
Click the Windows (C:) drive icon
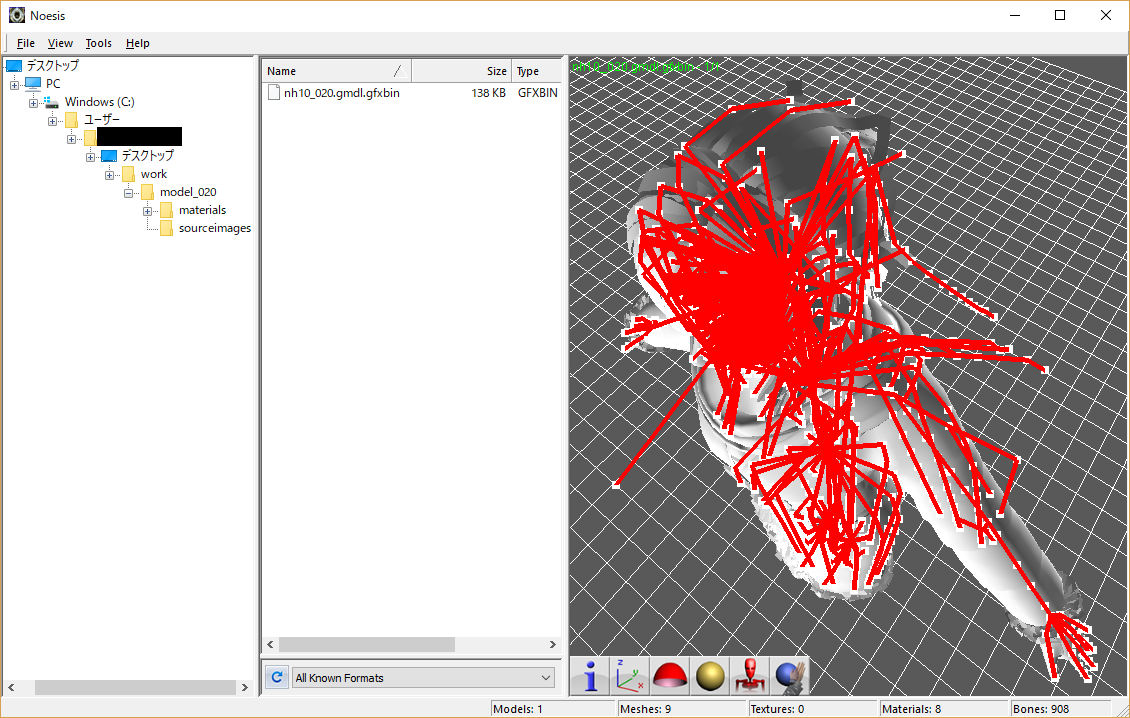(51, 102)
